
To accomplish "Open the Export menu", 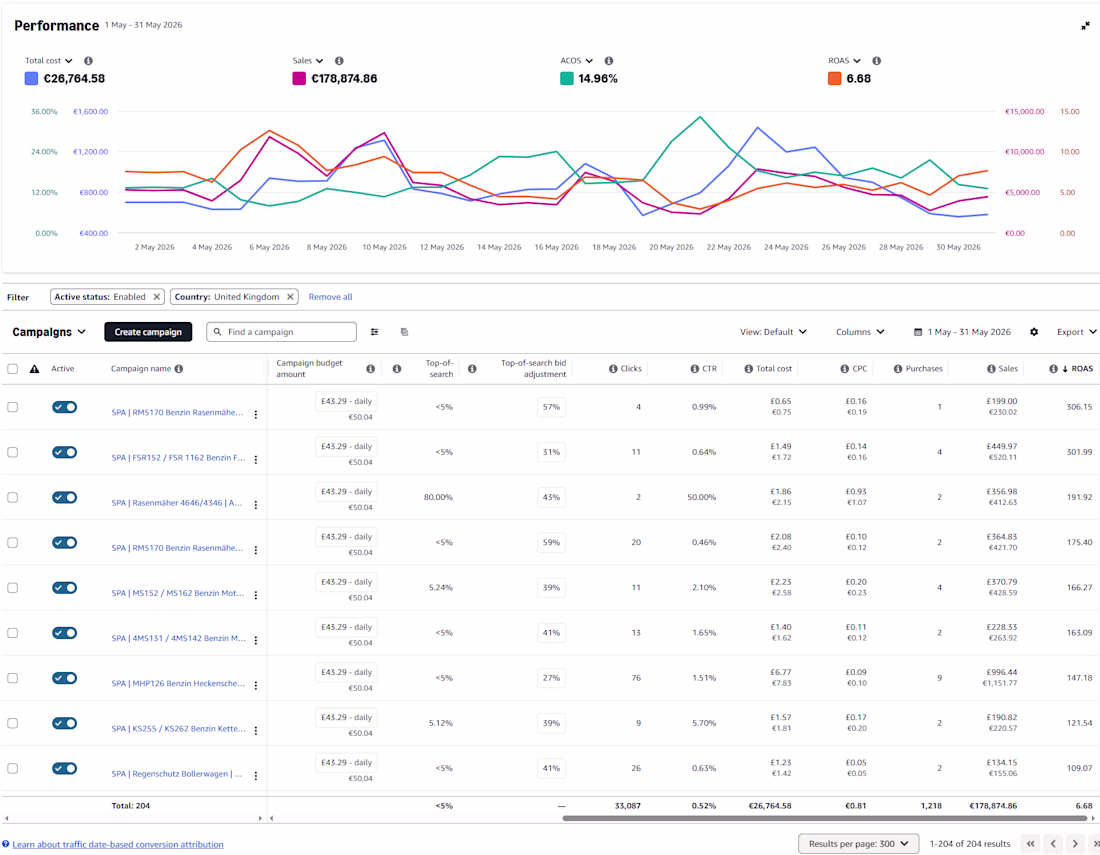I will pos(1077,332).
